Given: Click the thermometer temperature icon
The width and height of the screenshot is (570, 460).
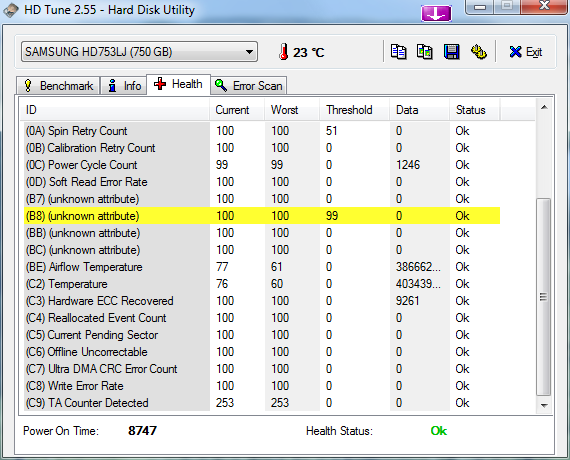Looking at the screenshot, I should pos(284,52).
